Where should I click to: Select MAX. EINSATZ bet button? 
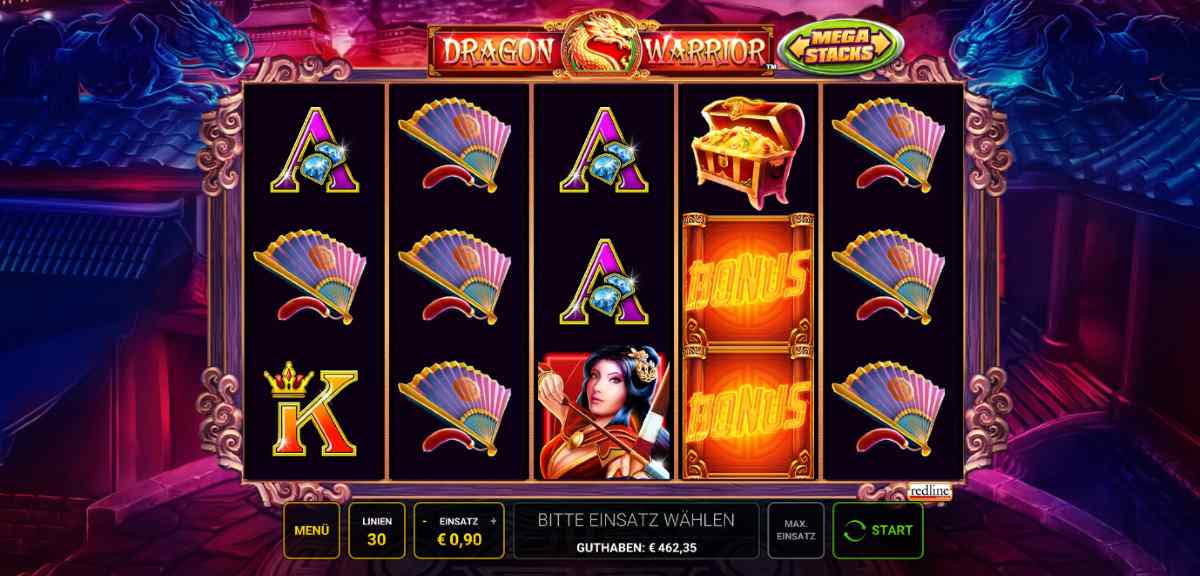[796, 530]
